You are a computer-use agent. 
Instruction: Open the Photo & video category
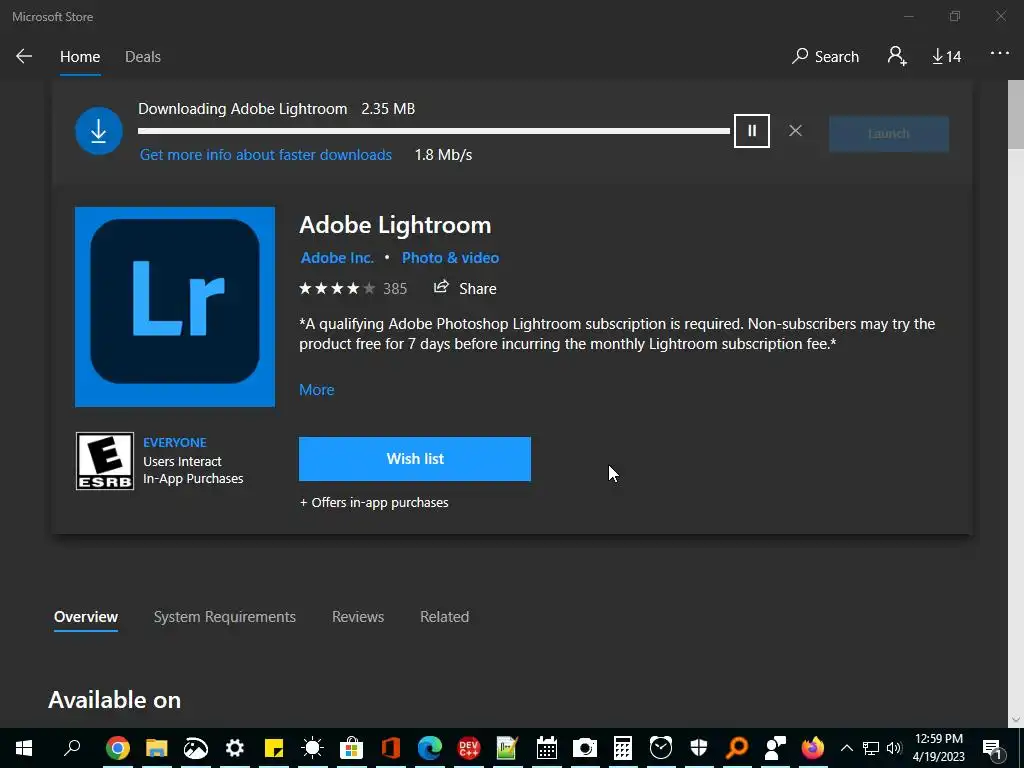(450, 257)
